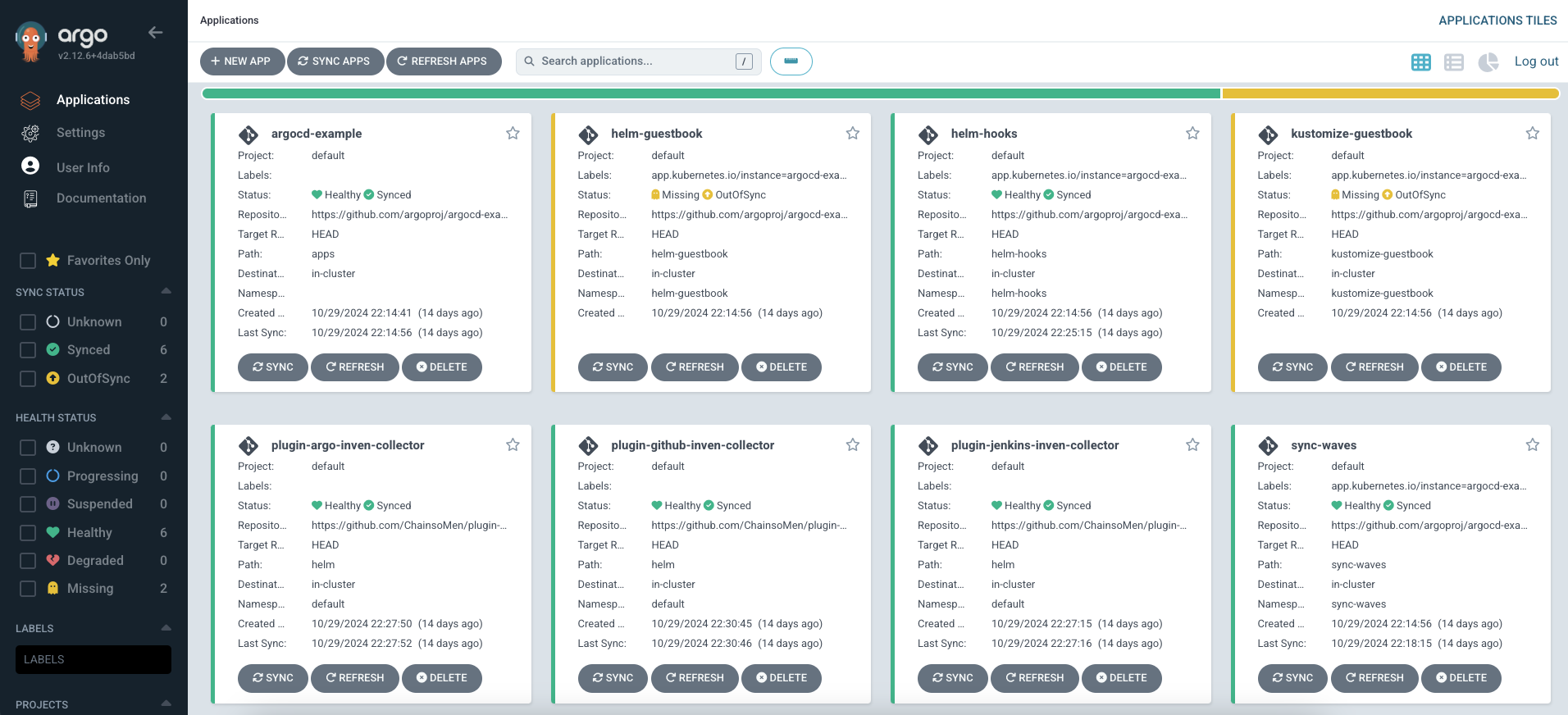Toggle the status bar legend button

[x=791, y=61]
